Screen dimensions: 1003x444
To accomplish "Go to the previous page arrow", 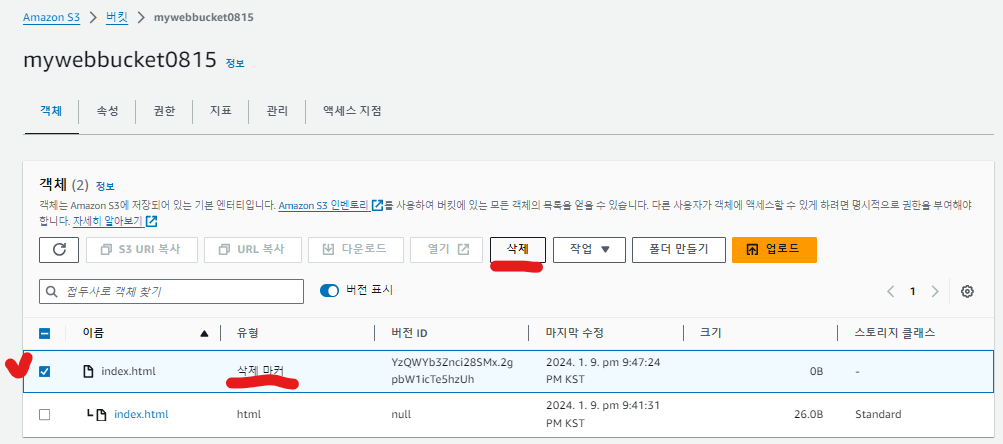I will 890,292.
